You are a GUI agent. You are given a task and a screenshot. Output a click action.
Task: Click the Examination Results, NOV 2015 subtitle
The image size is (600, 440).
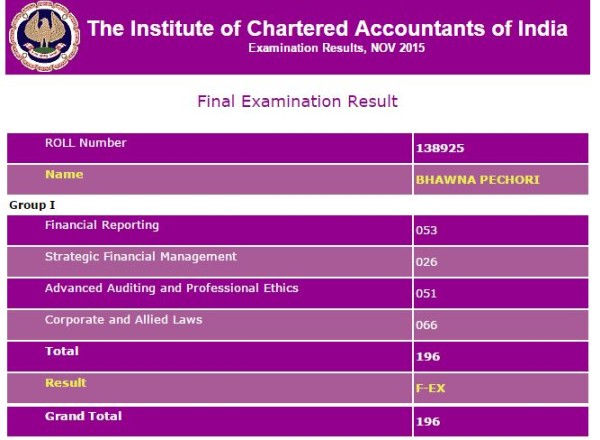[x=327, y=47]
